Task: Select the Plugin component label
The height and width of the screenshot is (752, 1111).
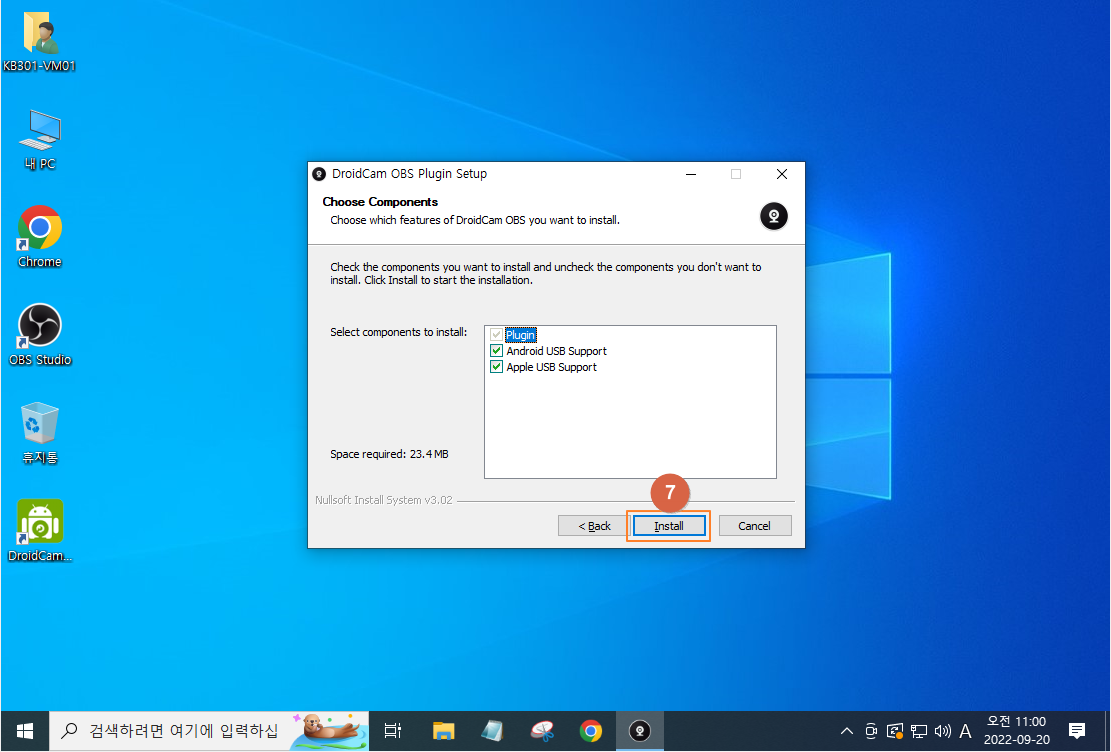Action: 521,335
